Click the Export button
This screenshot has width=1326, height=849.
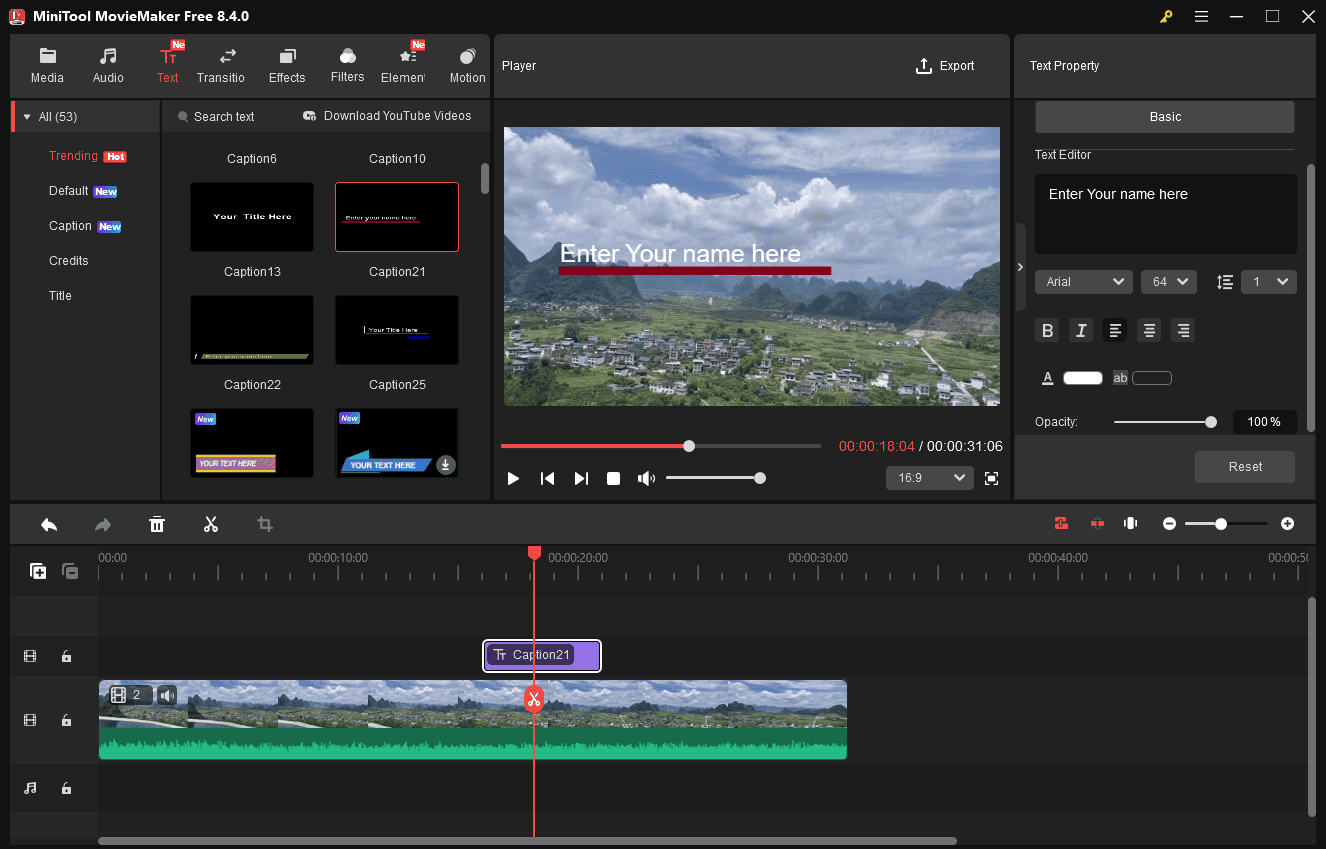click(x=944, y=65)
